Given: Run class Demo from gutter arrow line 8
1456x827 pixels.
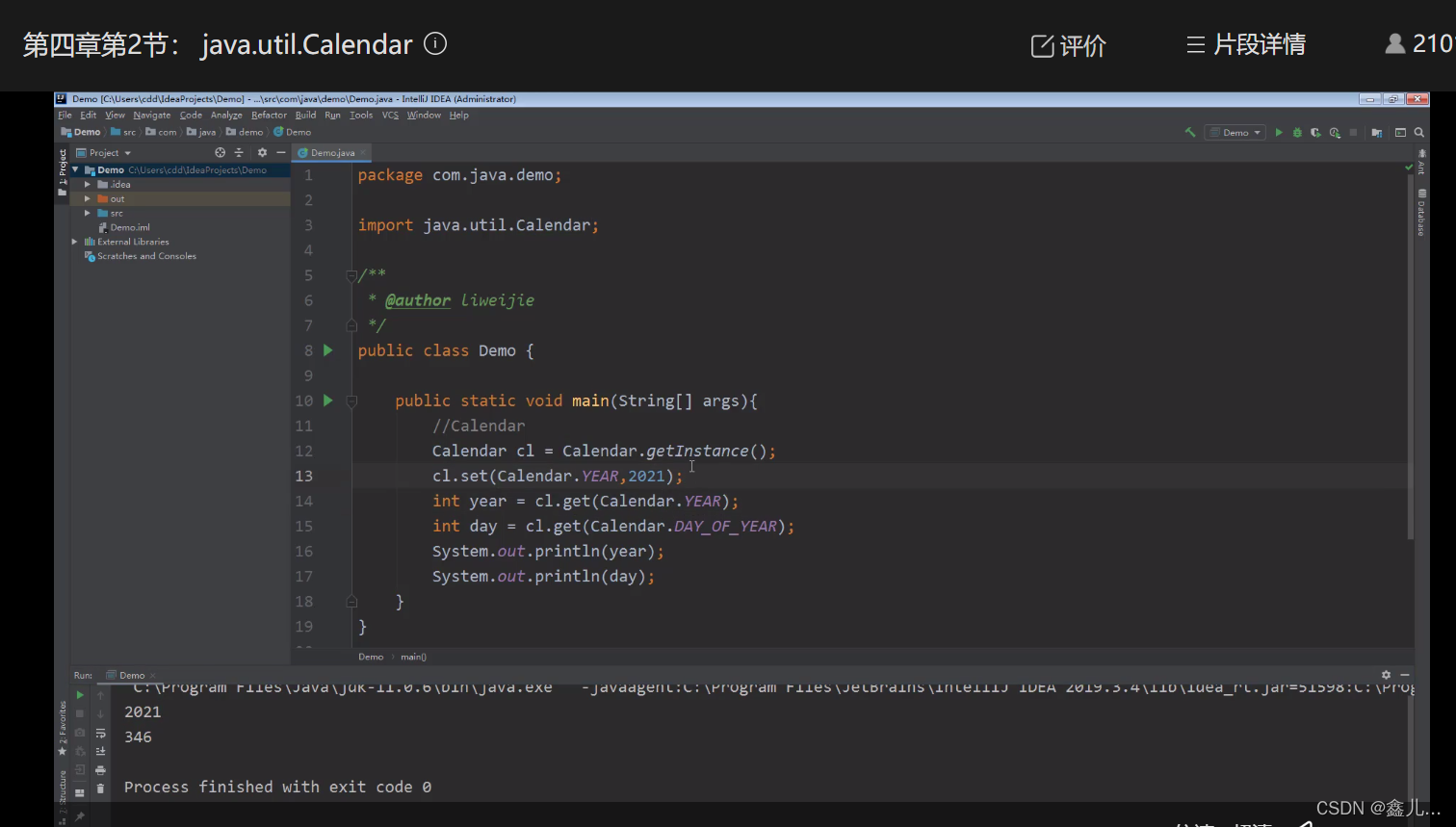Looking at the screenshot, I should point(328,350).
